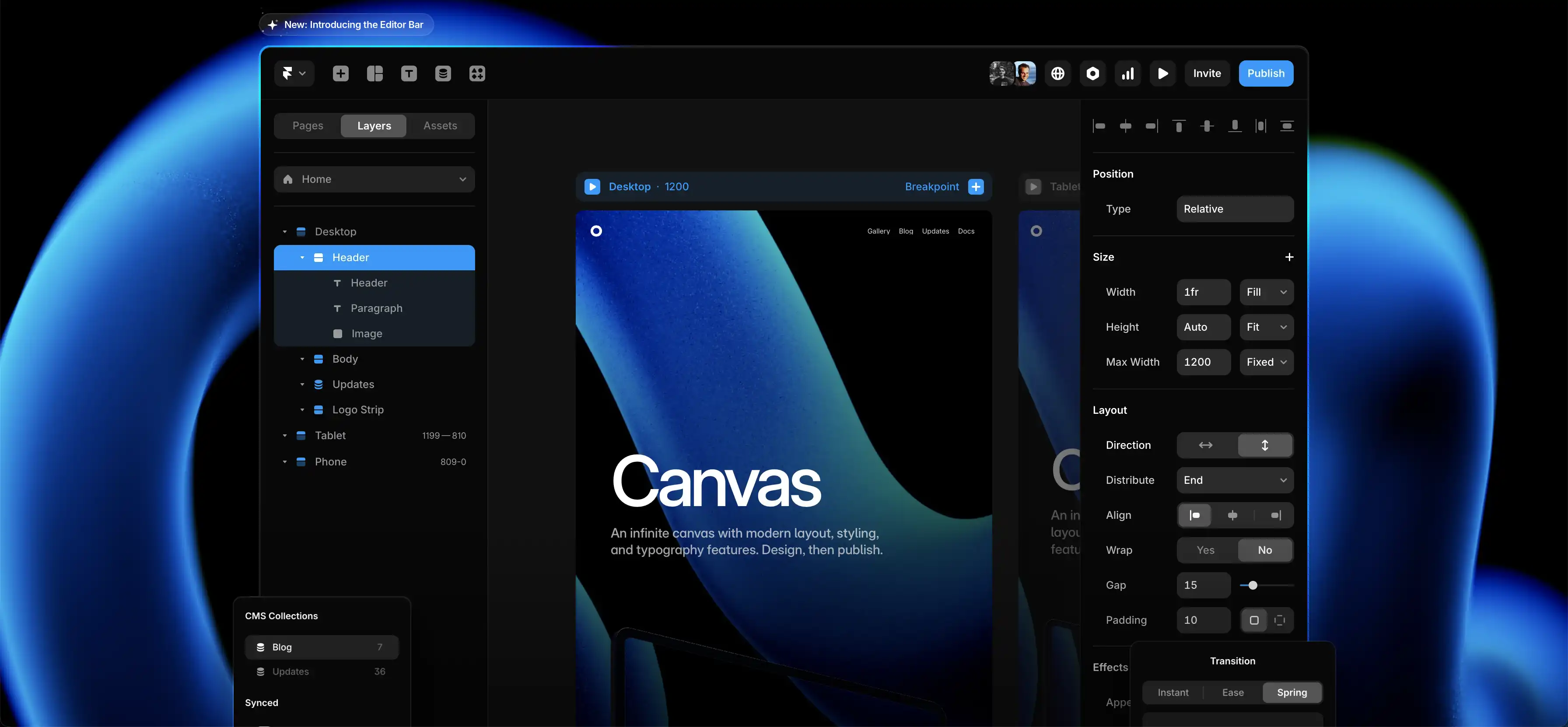Open the Distribute End dropdown

(x=1235, y=480)
